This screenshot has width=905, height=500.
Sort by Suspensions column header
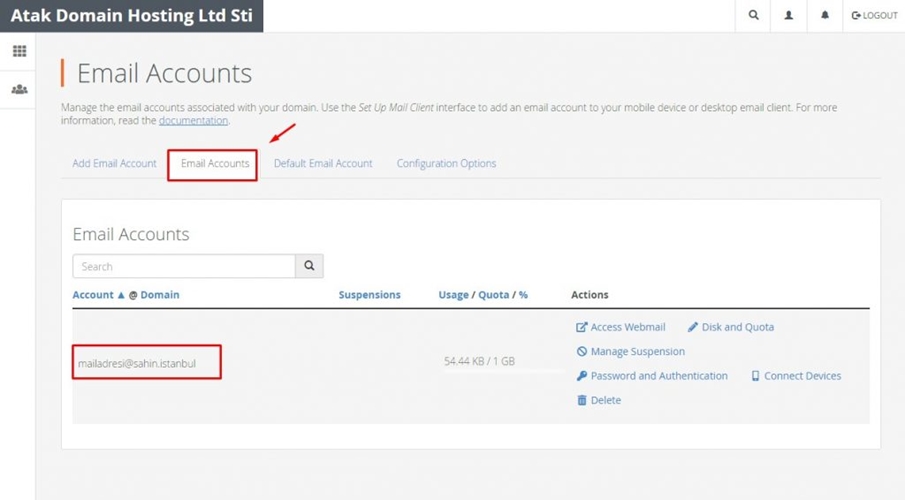[369, 295]
